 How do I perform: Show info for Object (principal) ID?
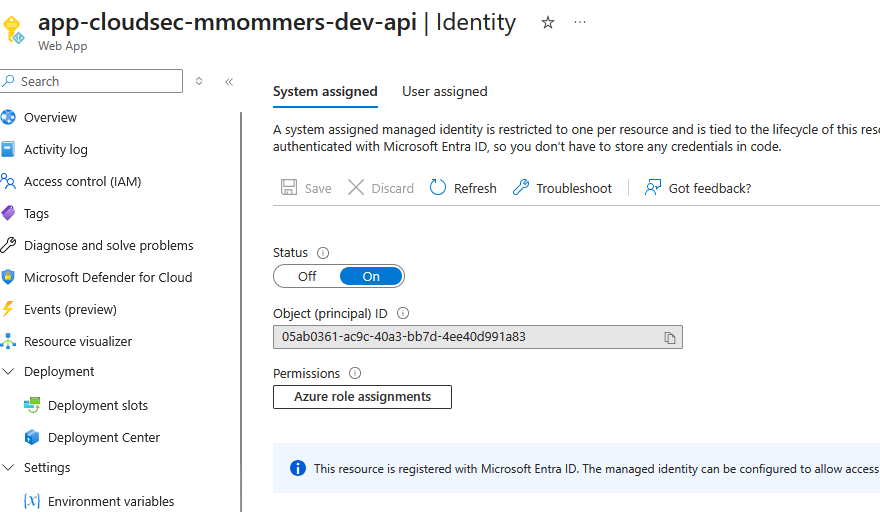(x=403, y=313)
